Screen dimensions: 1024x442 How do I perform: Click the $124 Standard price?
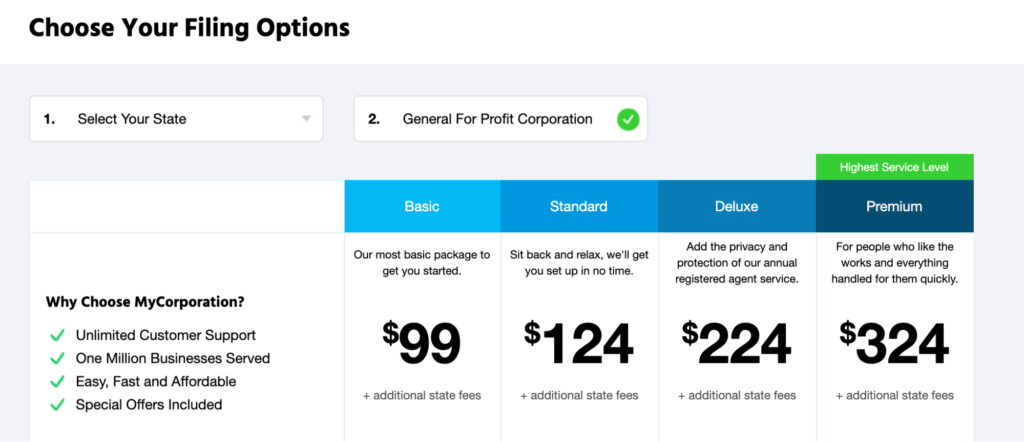tap(579, 343)
